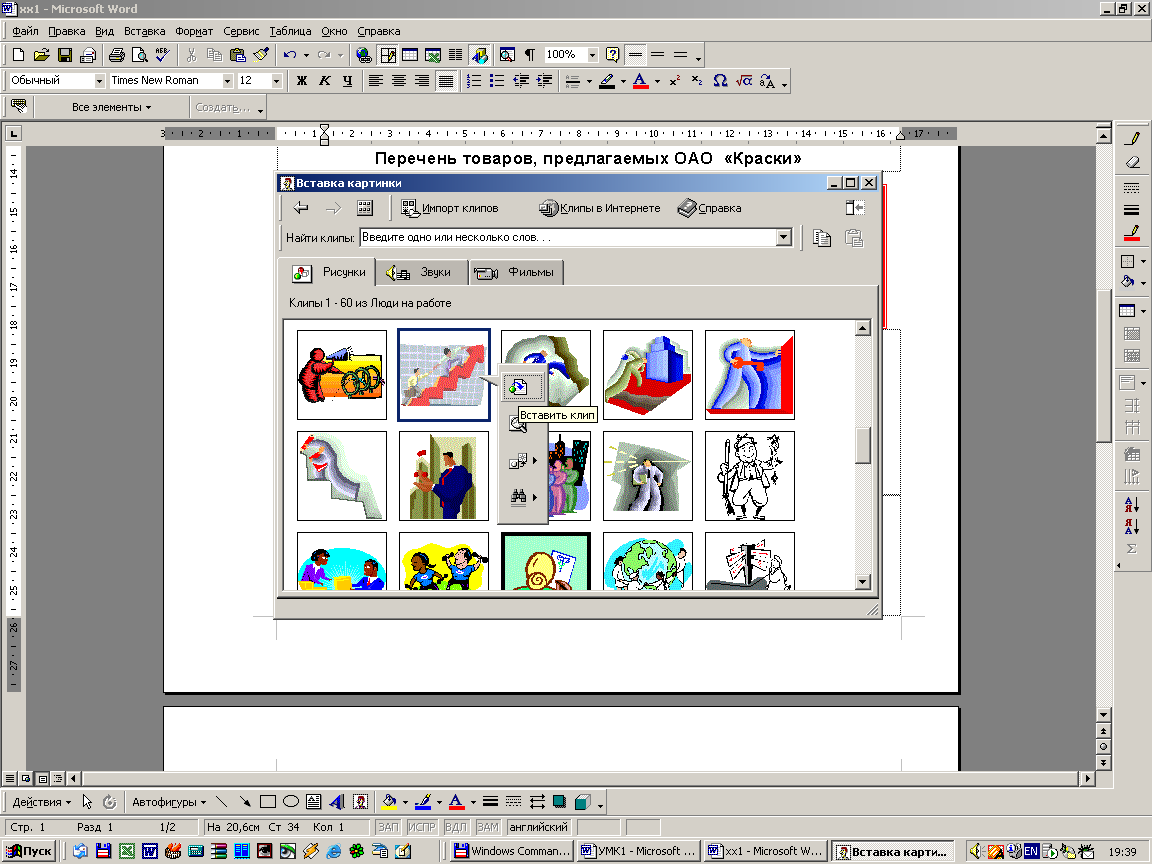Select the Рисунки tab
1152x864 pixels.
point(328,272)
